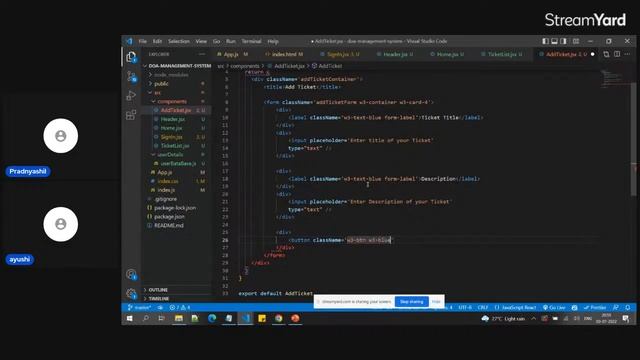The width and height of the screenshot is (640, 360).
Task: Switch to the index.html editor tab
Action: coord(284,54)
